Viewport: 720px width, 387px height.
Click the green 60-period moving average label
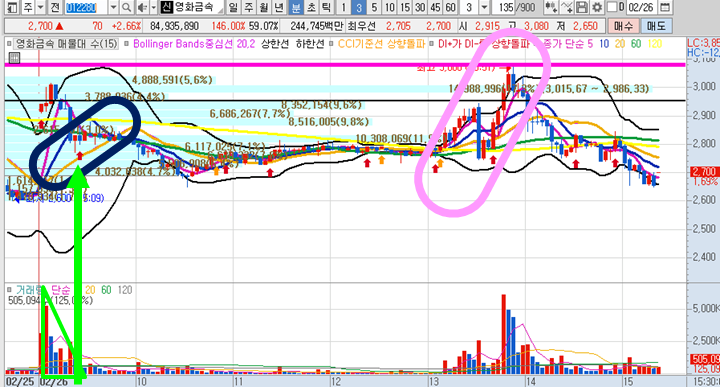click(636, 44)
